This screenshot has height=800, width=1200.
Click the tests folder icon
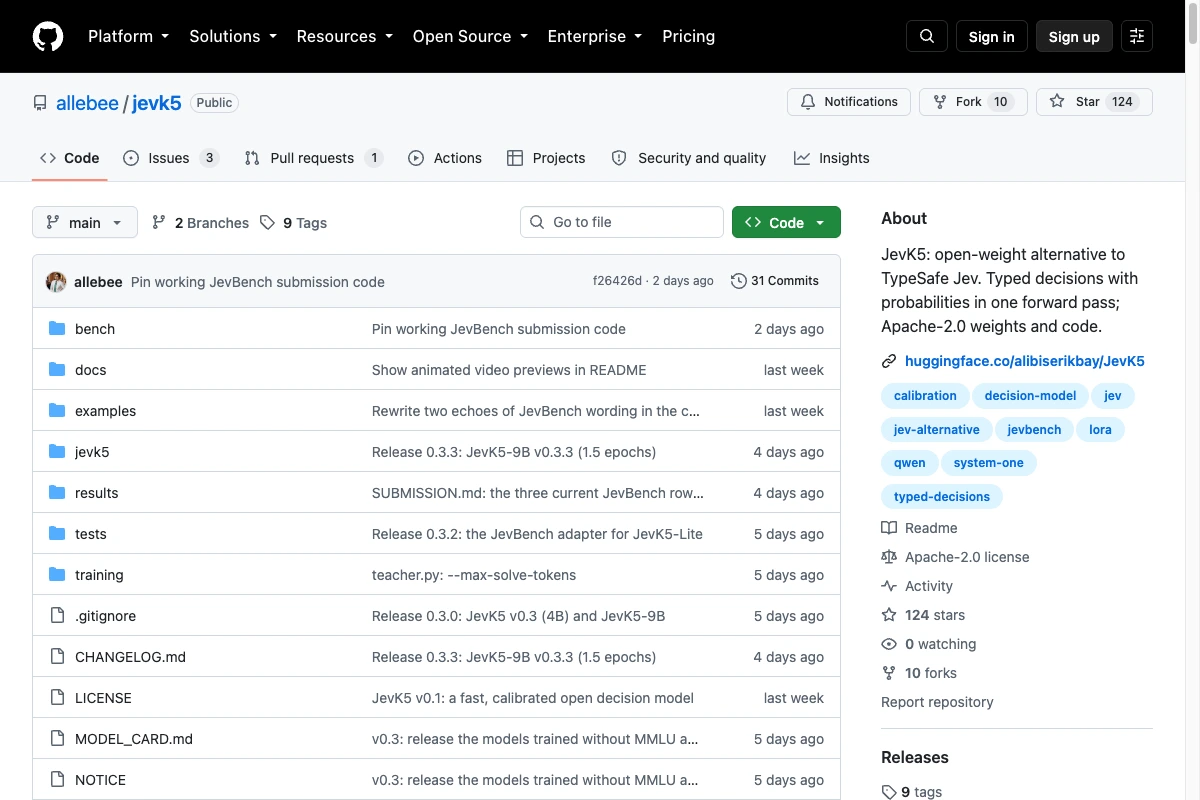[x=57, y=534]
